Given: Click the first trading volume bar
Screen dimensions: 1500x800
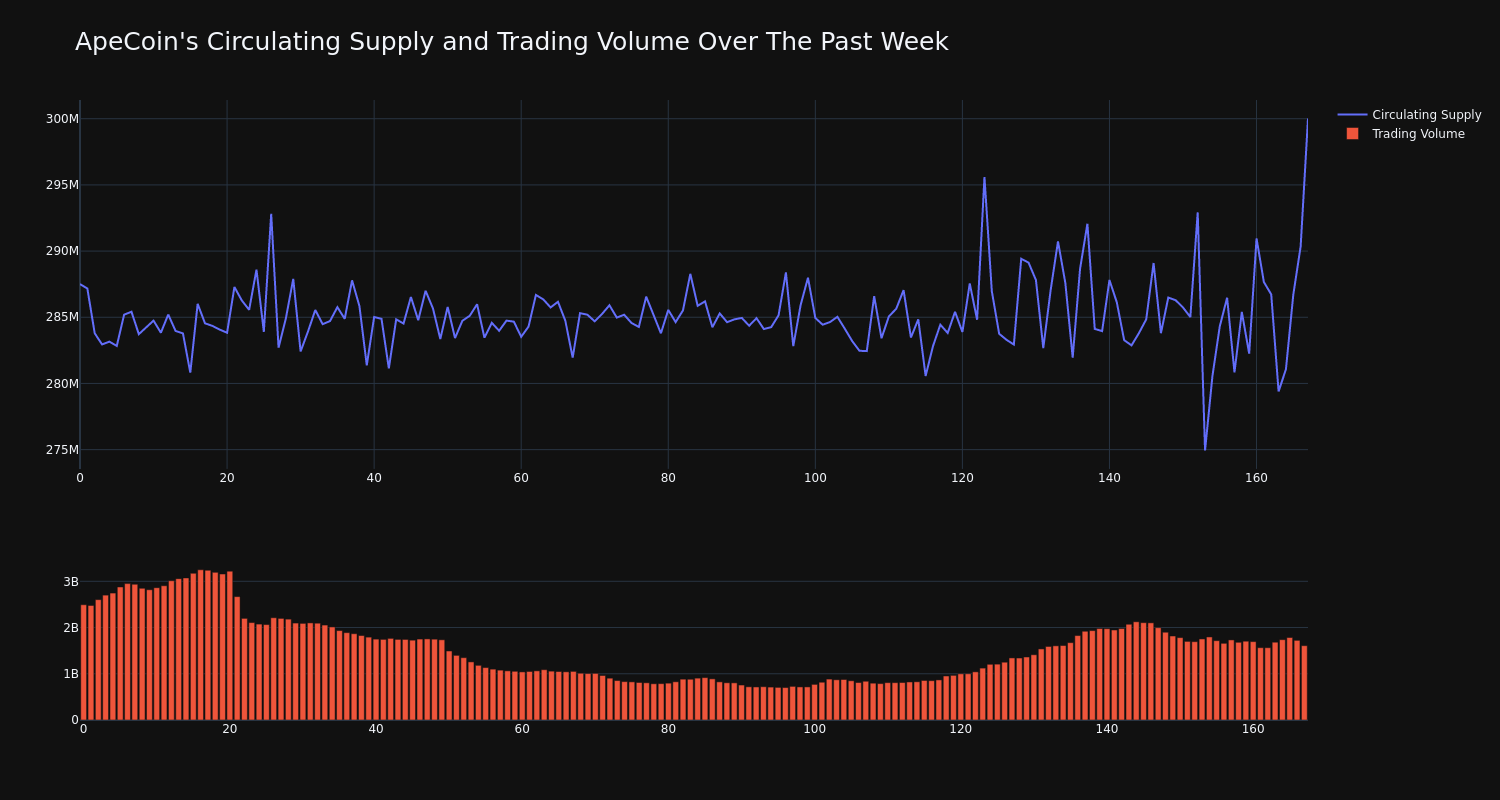Looking at the screenshot, I should click(x=84, y=662).
